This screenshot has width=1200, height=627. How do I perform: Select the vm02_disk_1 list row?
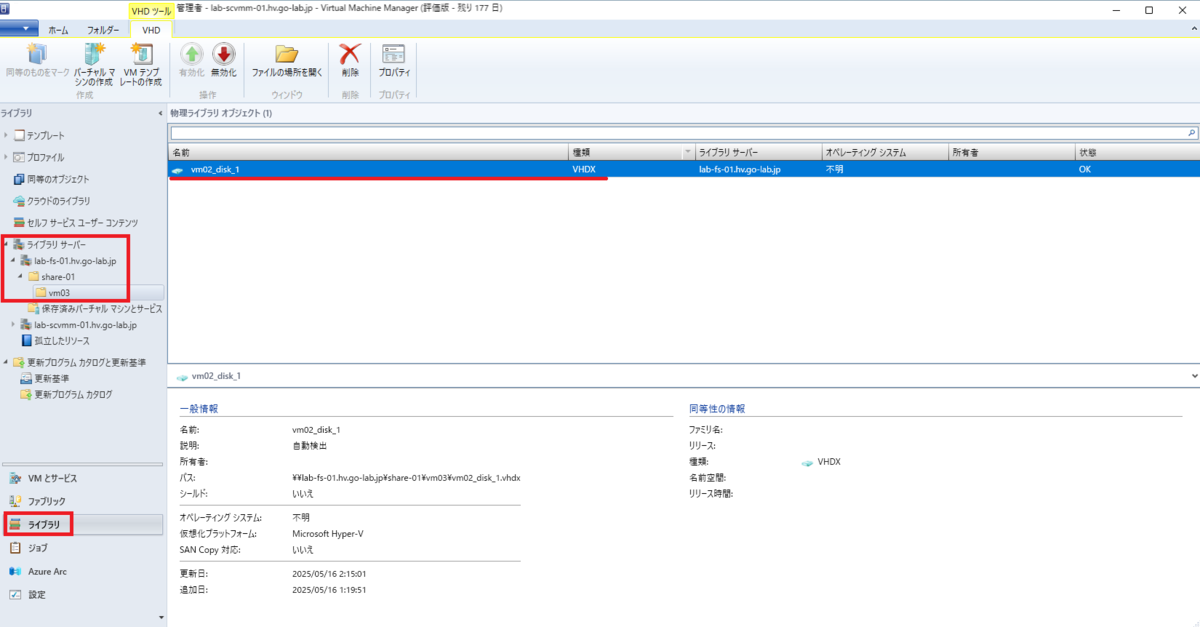point(684,169)
